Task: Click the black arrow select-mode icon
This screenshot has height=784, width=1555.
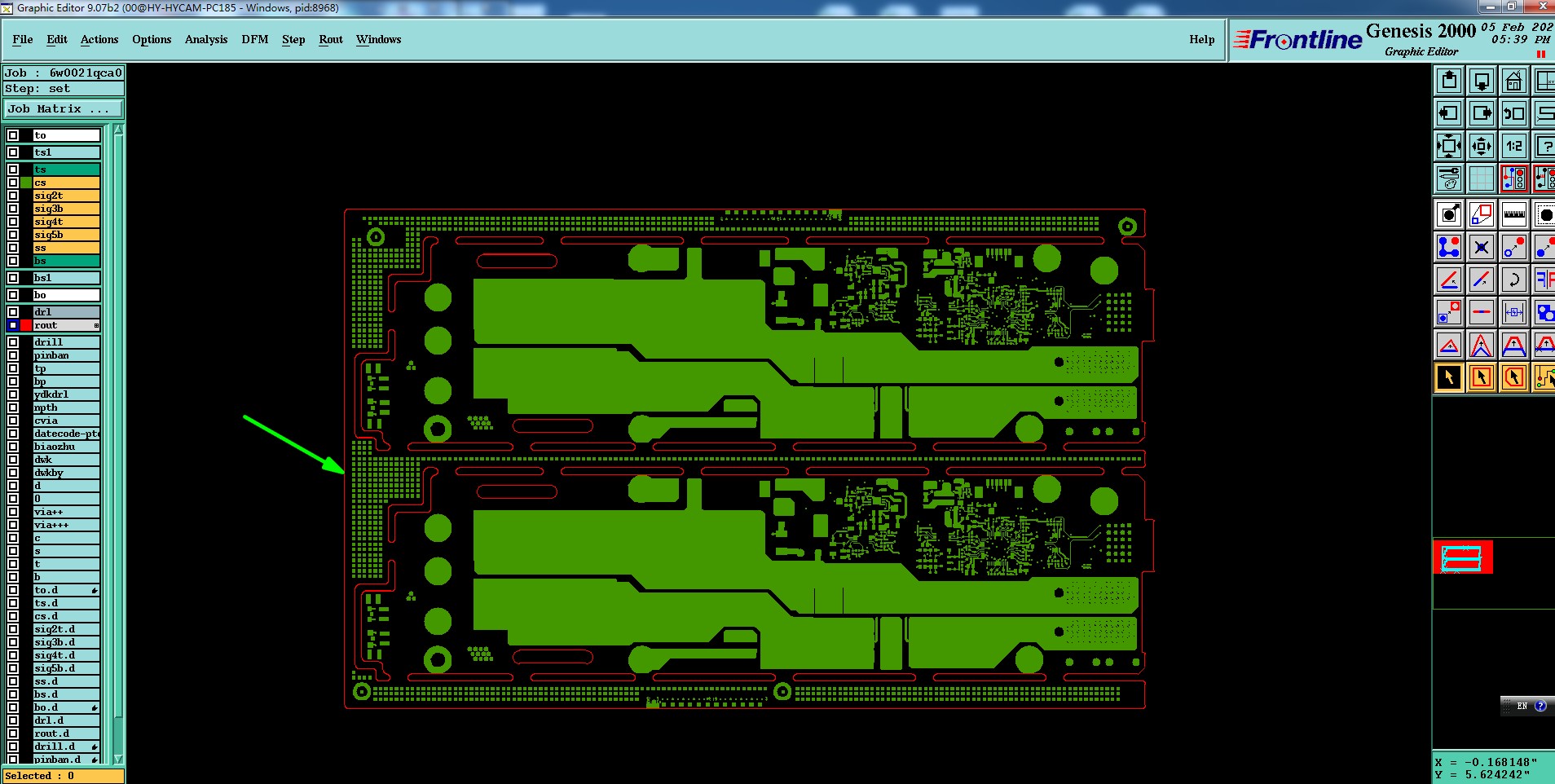Action: tap(1448, 377)
